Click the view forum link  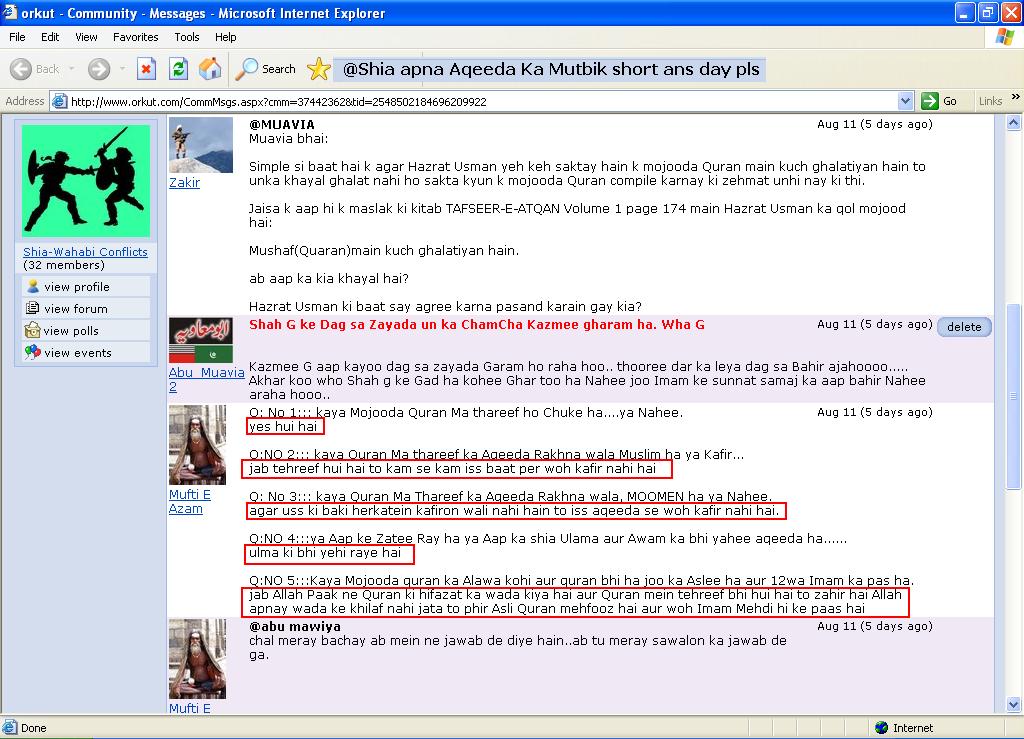click(x=75, y=309)
